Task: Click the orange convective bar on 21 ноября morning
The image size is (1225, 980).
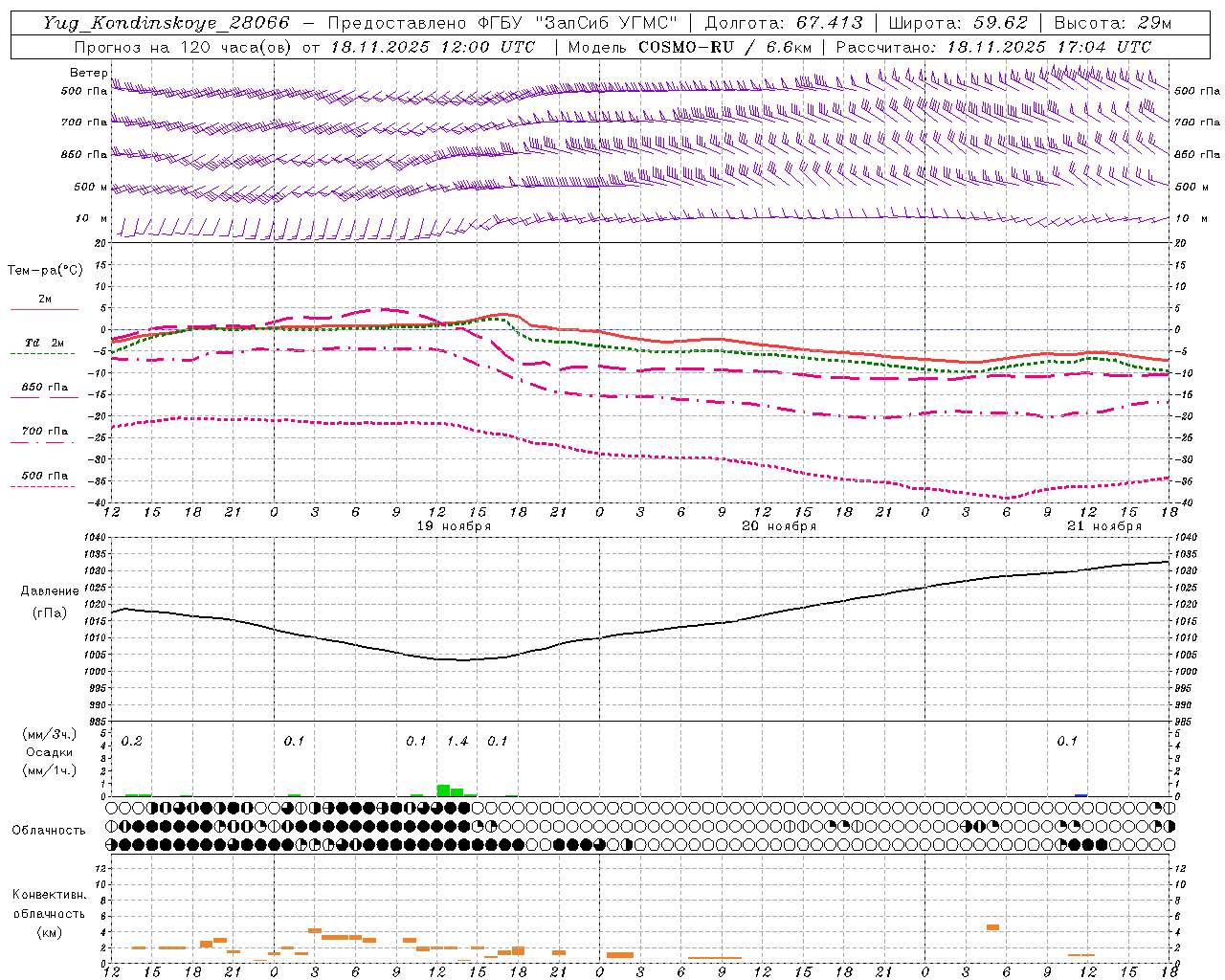Action: (992, 927)
